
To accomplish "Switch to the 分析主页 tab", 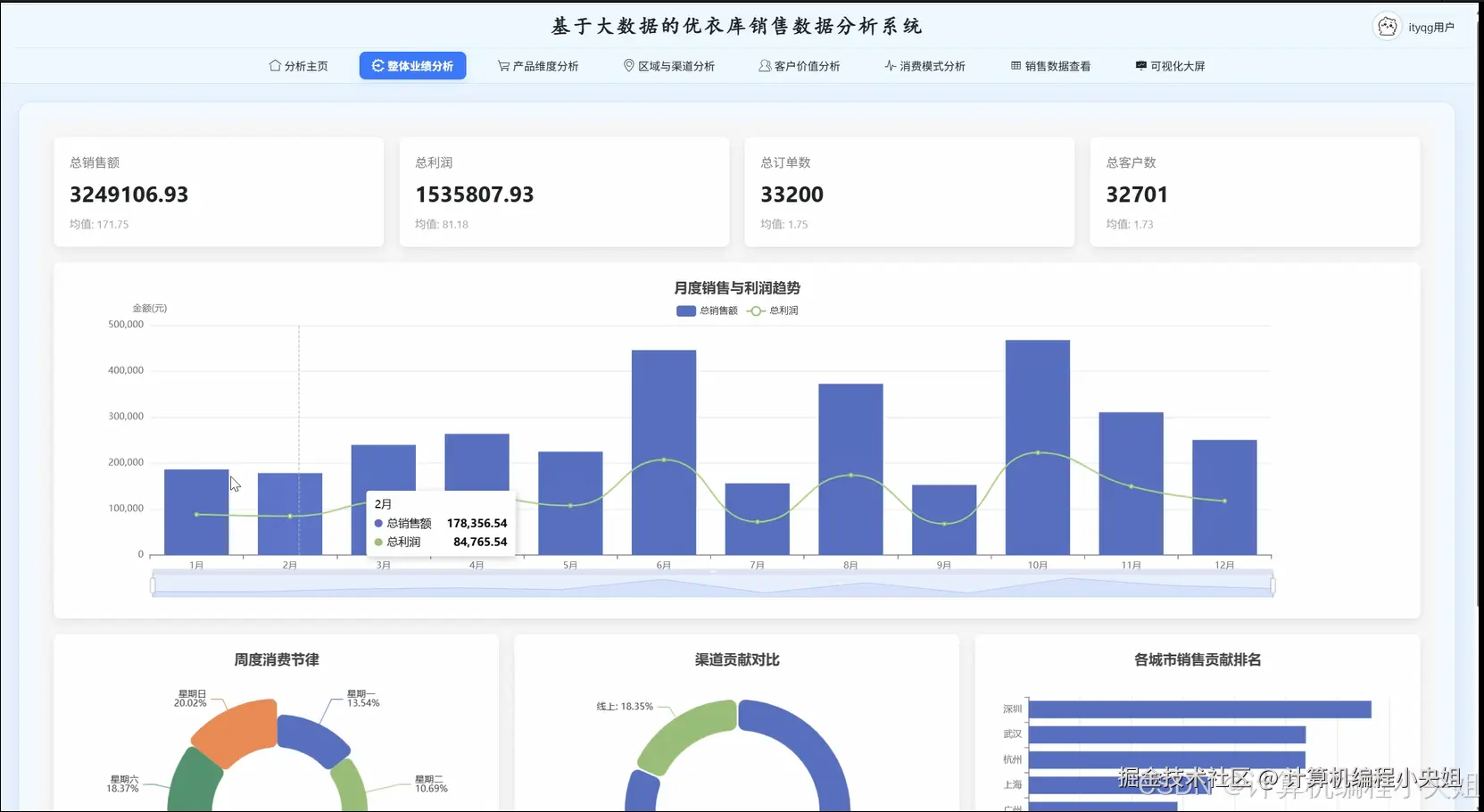I will (299, 65).
